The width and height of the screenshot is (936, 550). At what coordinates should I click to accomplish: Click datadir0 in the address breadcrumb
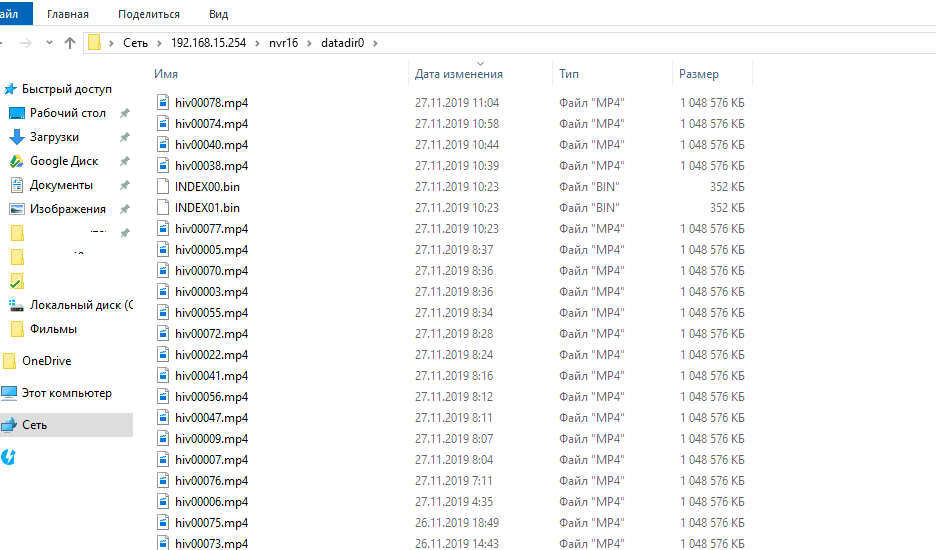click(343, 43)
